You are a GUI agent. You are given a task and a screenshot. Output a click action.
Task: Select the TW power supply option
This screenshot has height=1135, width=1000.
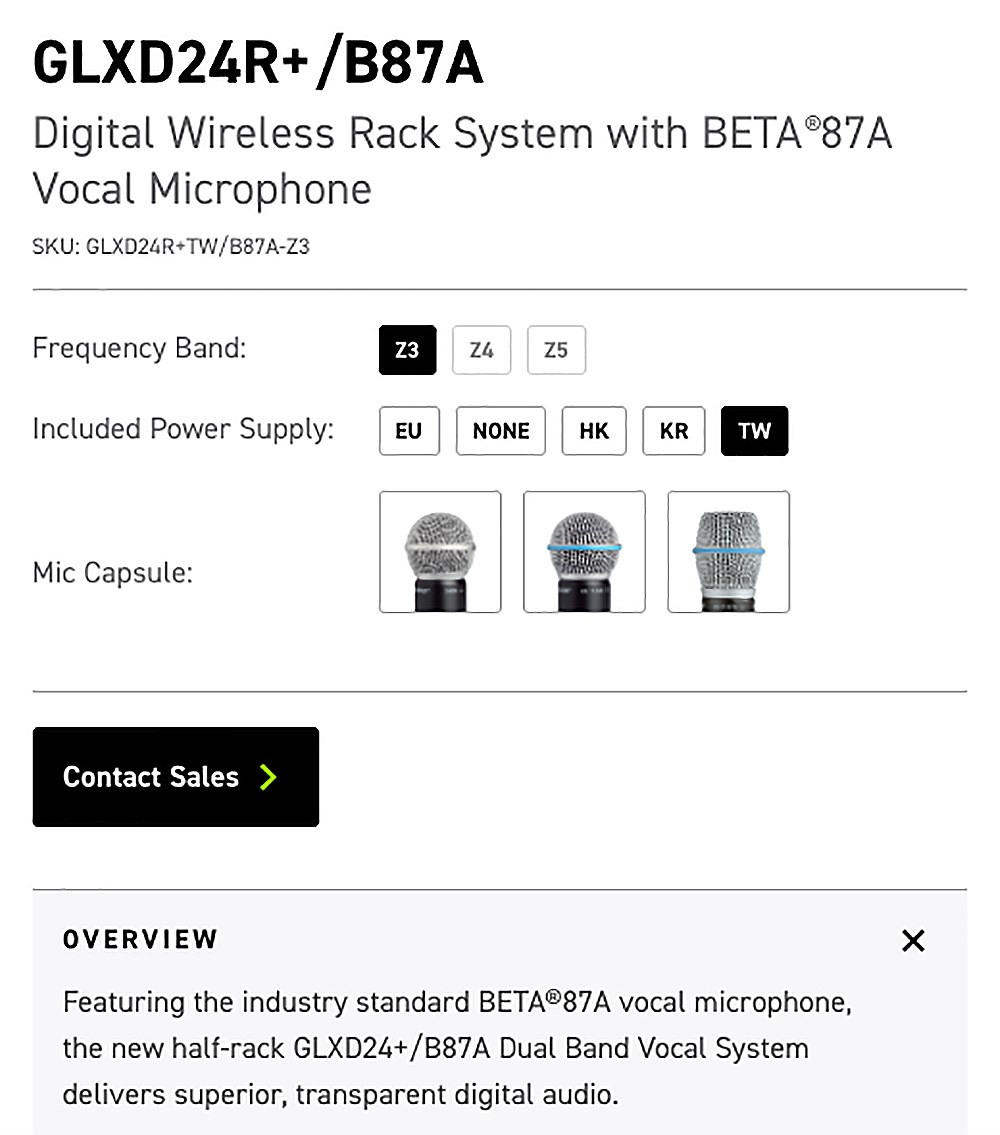click(755, 431)
